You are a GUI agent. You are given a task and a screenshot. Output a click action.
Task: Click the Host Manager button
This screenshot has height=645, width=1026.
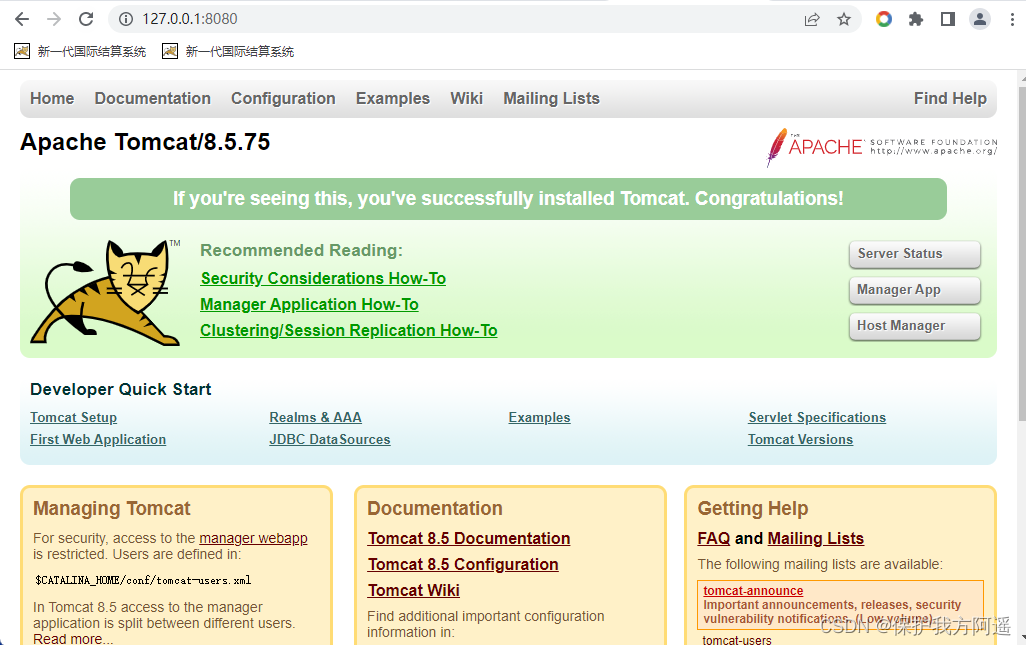[x=915, y=326]
